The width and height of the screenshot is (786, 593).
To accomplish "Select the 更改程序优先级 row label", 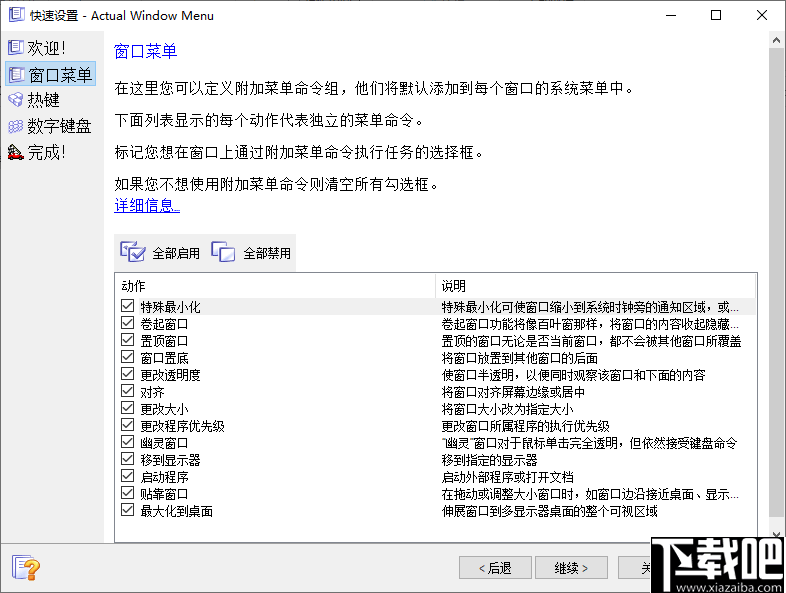I will (182, 426).
